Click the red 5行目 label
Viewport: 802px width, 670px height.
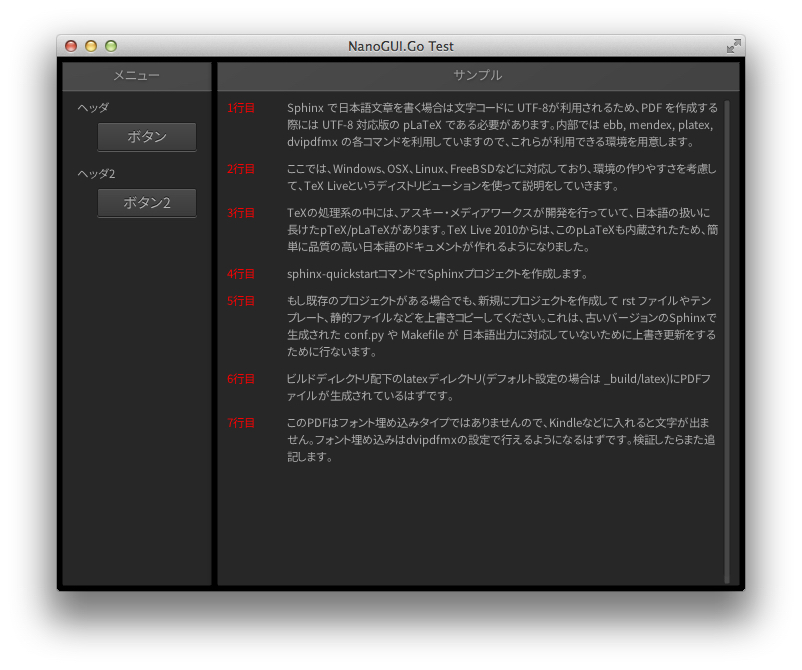pyautogui.click(x=241, y=301)
